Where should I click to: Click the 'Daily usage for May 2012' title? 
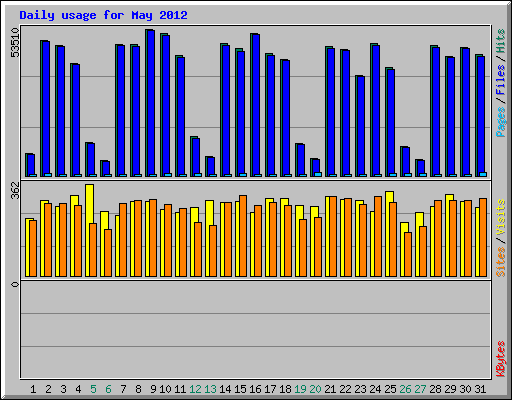pyautogui.click(x=103, y=15)
